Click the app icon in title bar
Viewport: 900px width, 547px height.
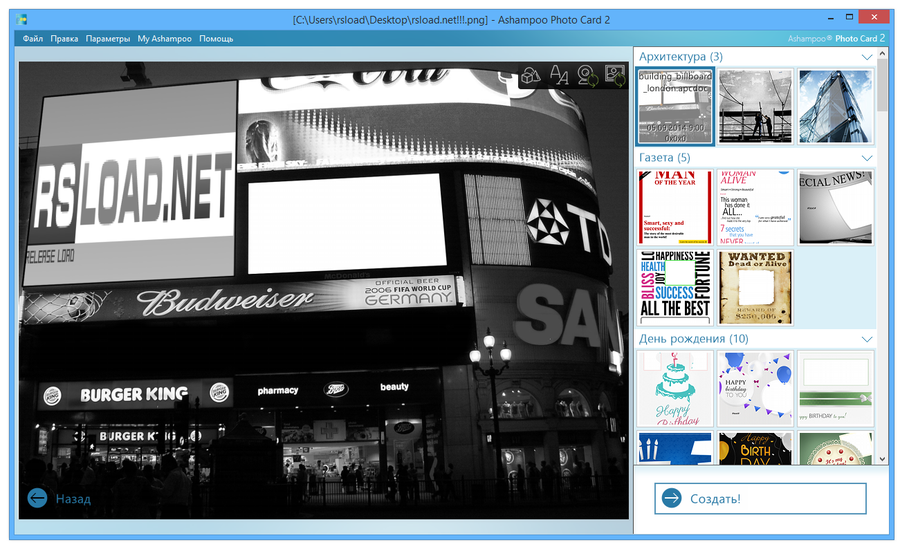pos(22,19)
